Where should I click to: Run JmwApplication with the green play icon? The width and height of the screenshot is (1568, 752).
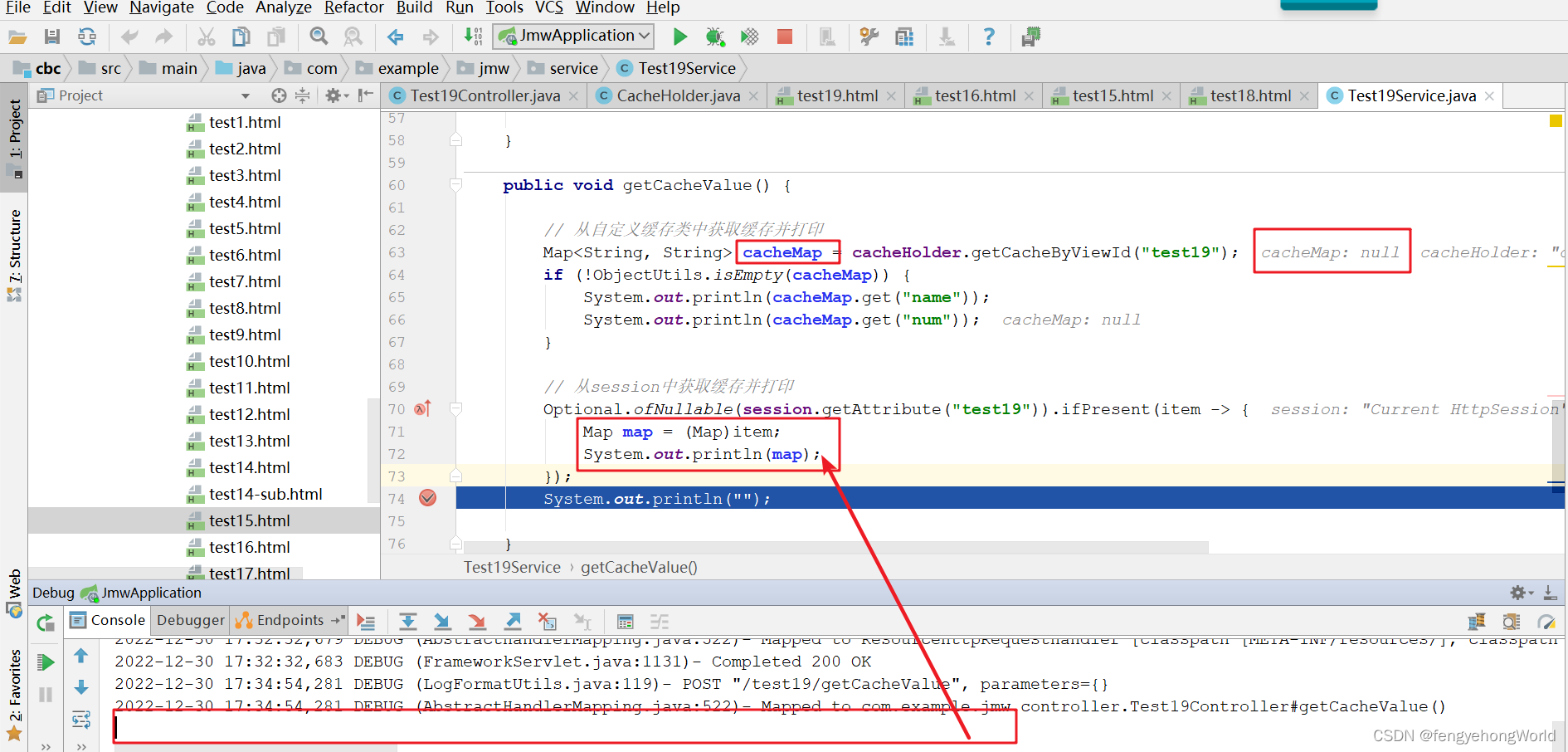click(x=679, y=37)
